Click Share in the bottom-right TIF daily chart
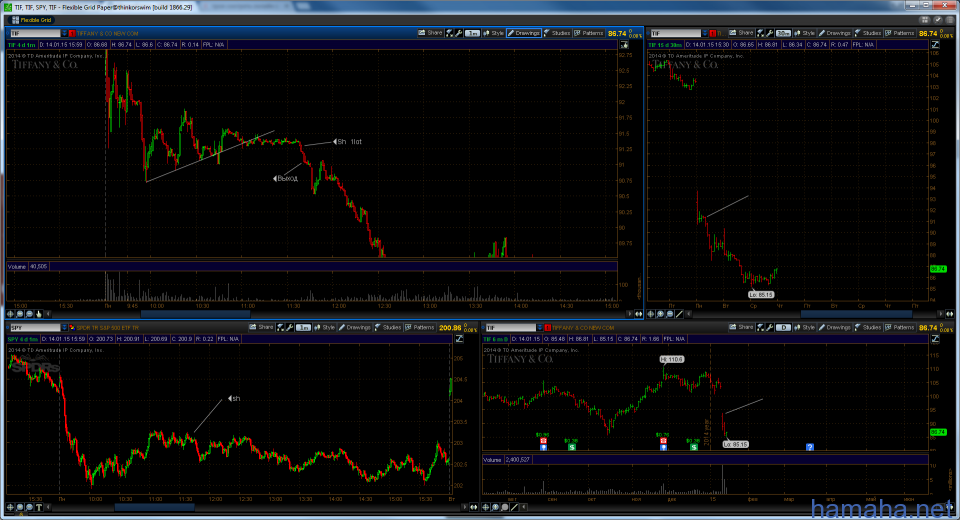 [741, 328]
